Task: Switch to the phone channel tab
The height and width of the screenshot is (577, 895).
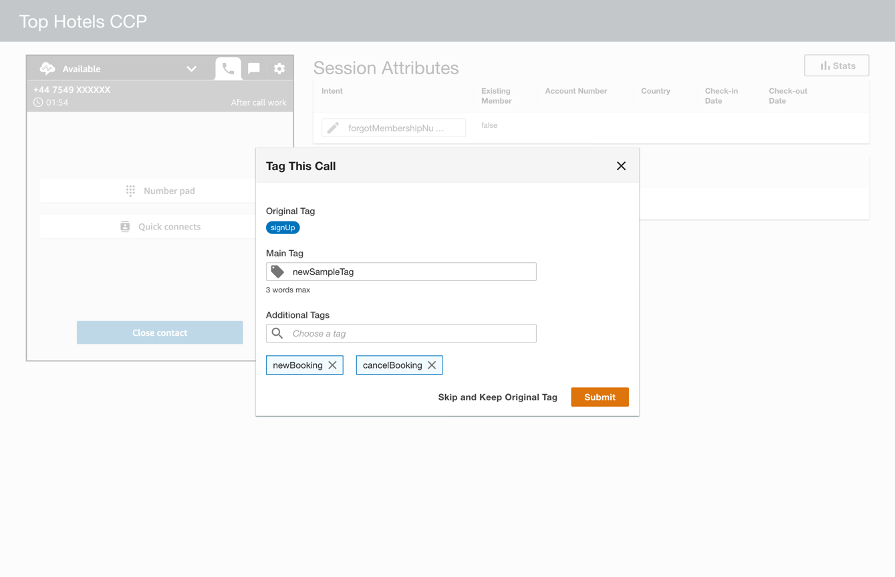Action: coord(228,68)
